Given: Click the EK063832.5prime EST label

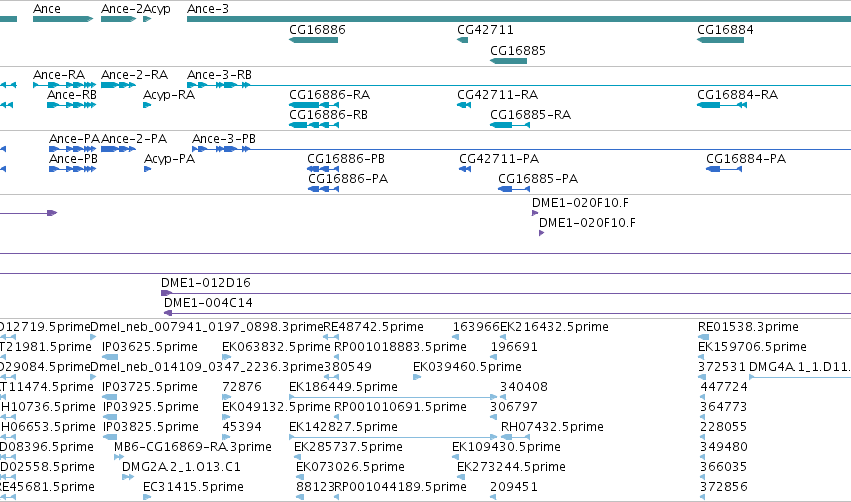Looking at the screenshot, I should [276, 347].
